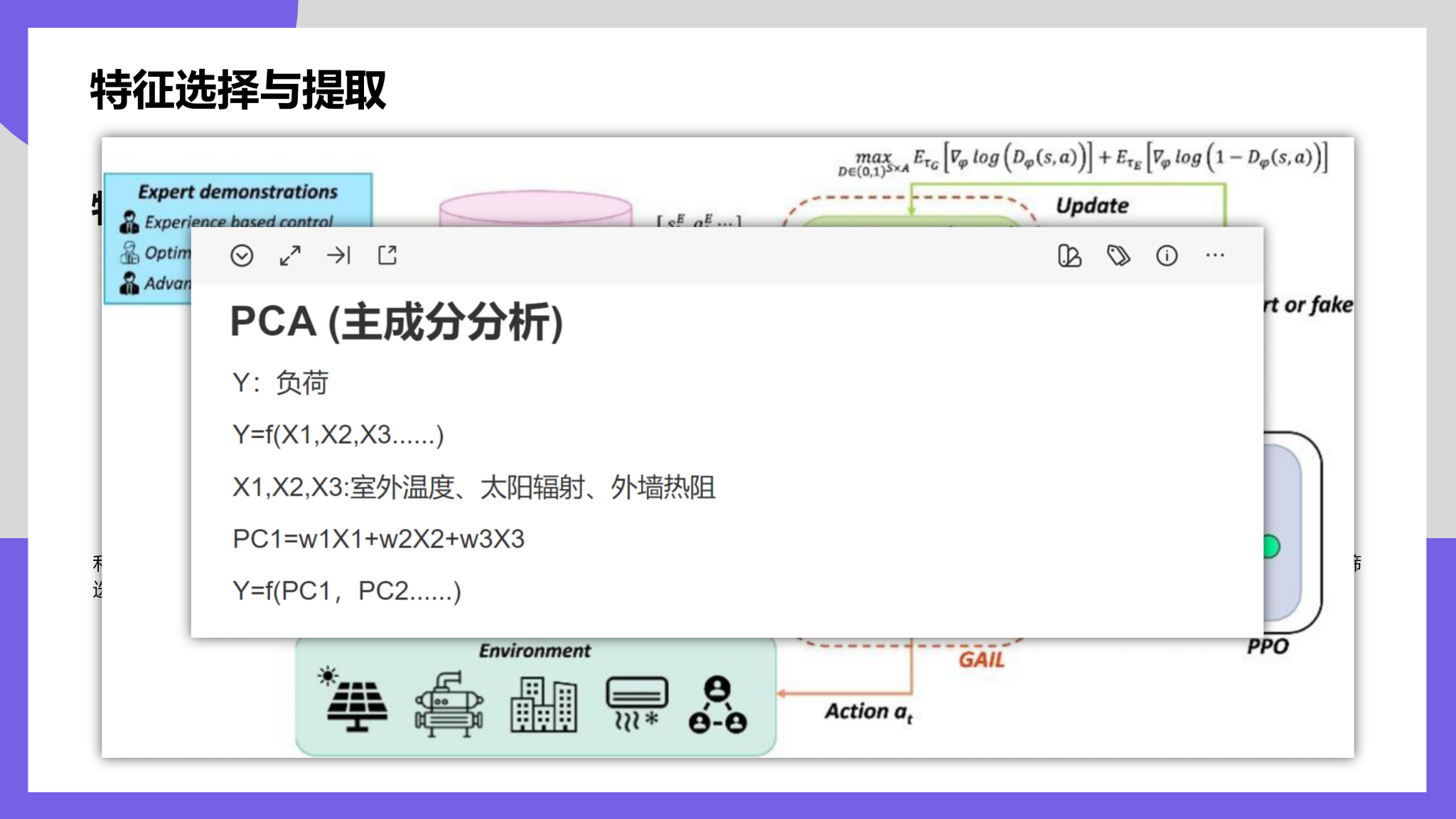This screenshot has height=819, width=1456.
Task: Click the 'Expert demonstrations' box header
Action: (238, 191)
